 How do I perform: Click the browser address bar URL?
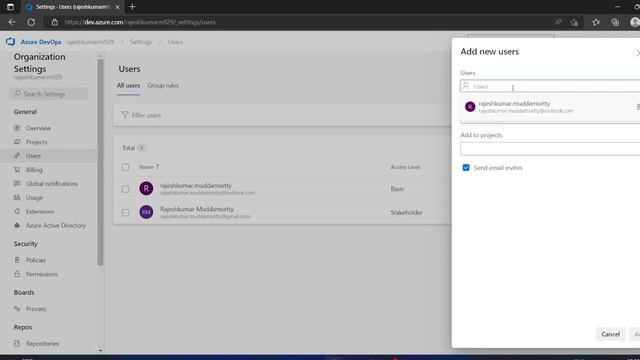point(140,22)
